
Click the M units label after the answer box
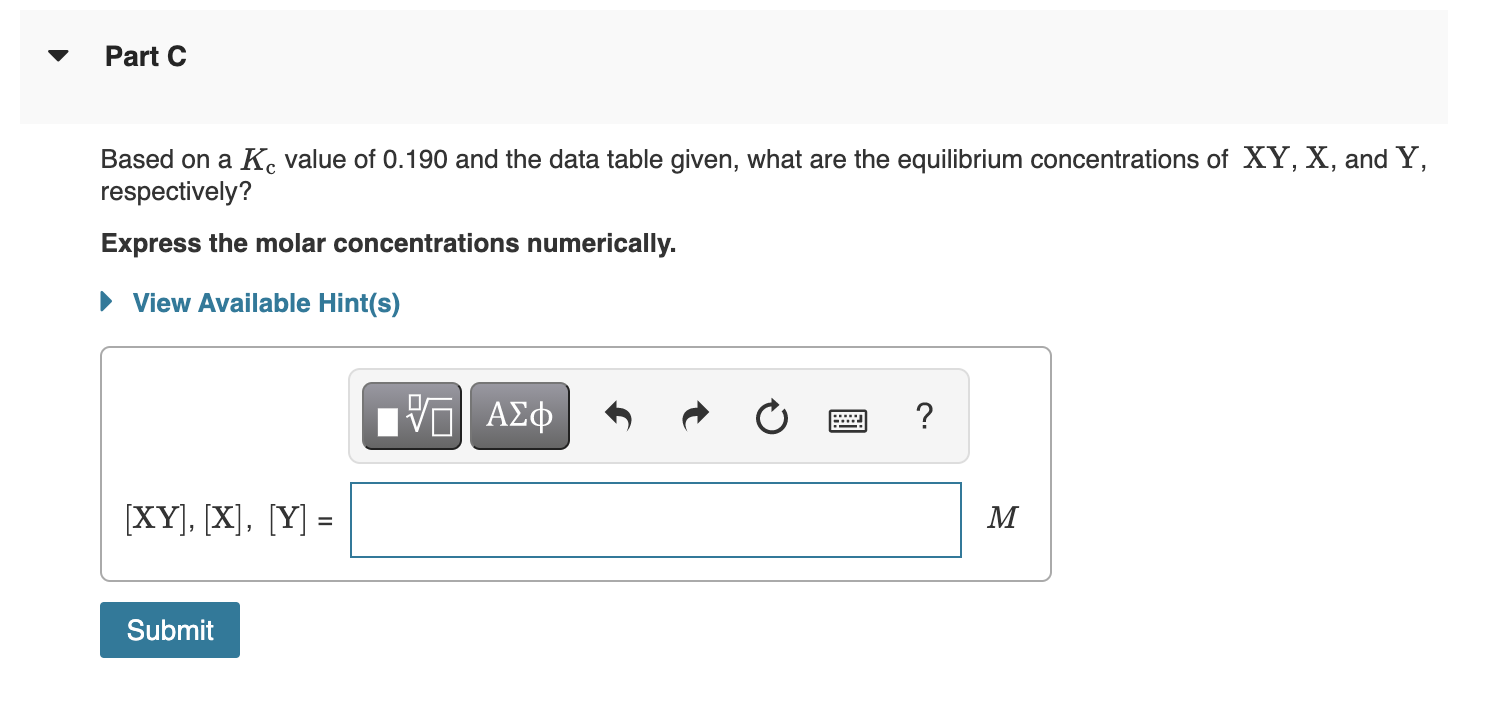[x=1001, y=517]
